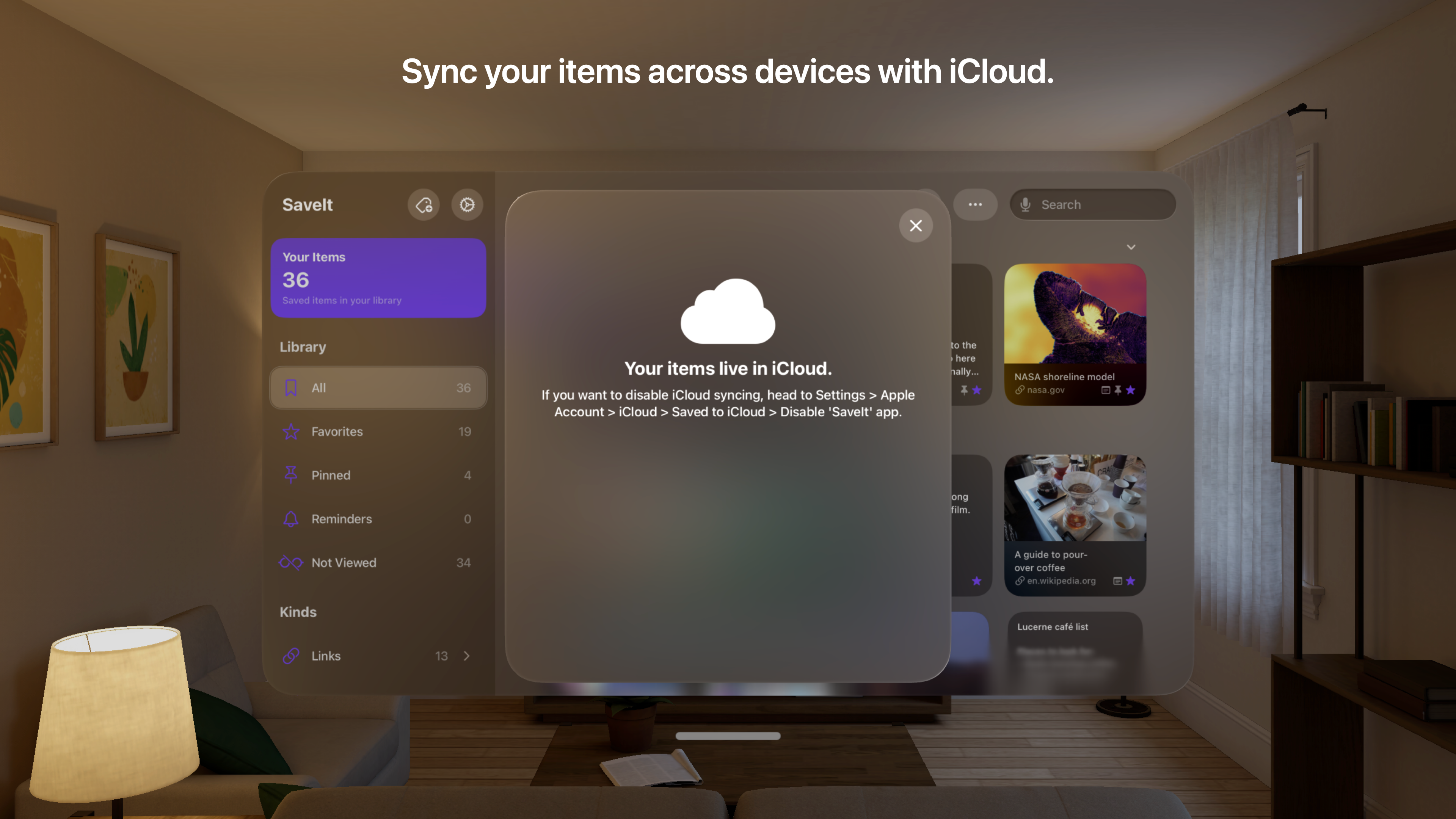This screenshot has height=819, width=1456.
Task: Open the add-tag icon next to SaveIt
Action: point(424,205)
